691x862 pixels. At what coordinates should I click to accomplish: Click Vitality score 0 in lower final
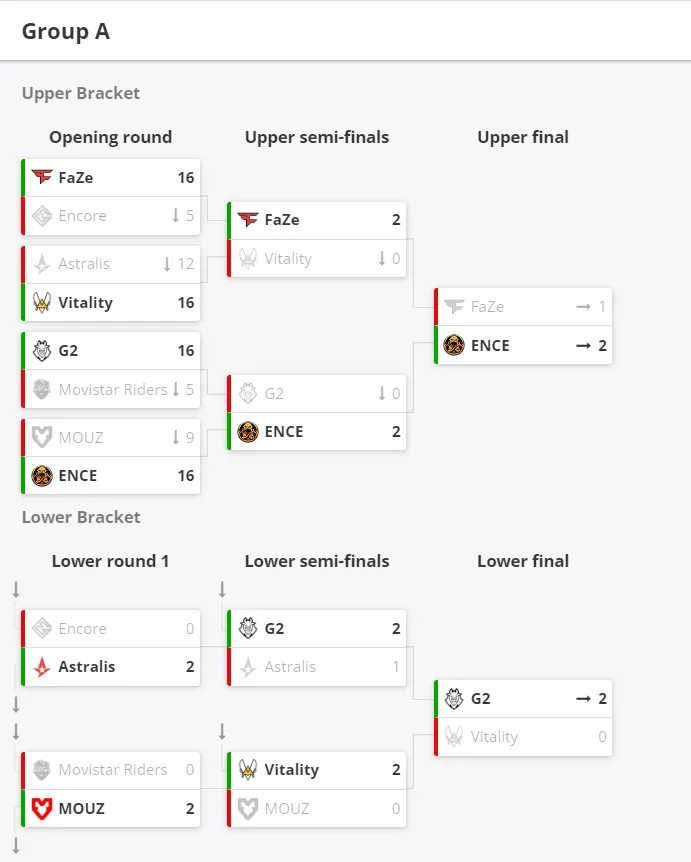coord(602,737)
